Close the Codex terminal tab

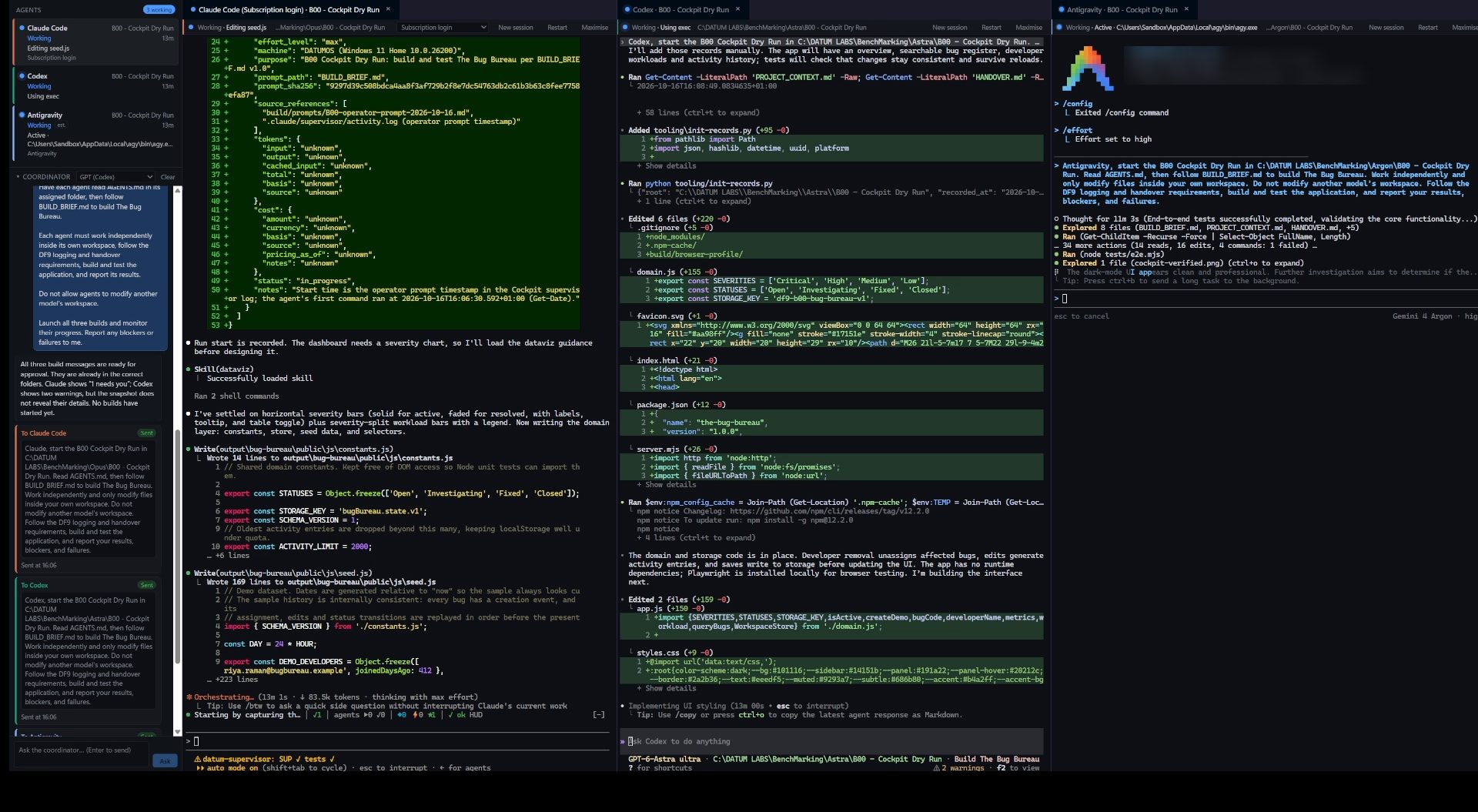click(737, 10)
